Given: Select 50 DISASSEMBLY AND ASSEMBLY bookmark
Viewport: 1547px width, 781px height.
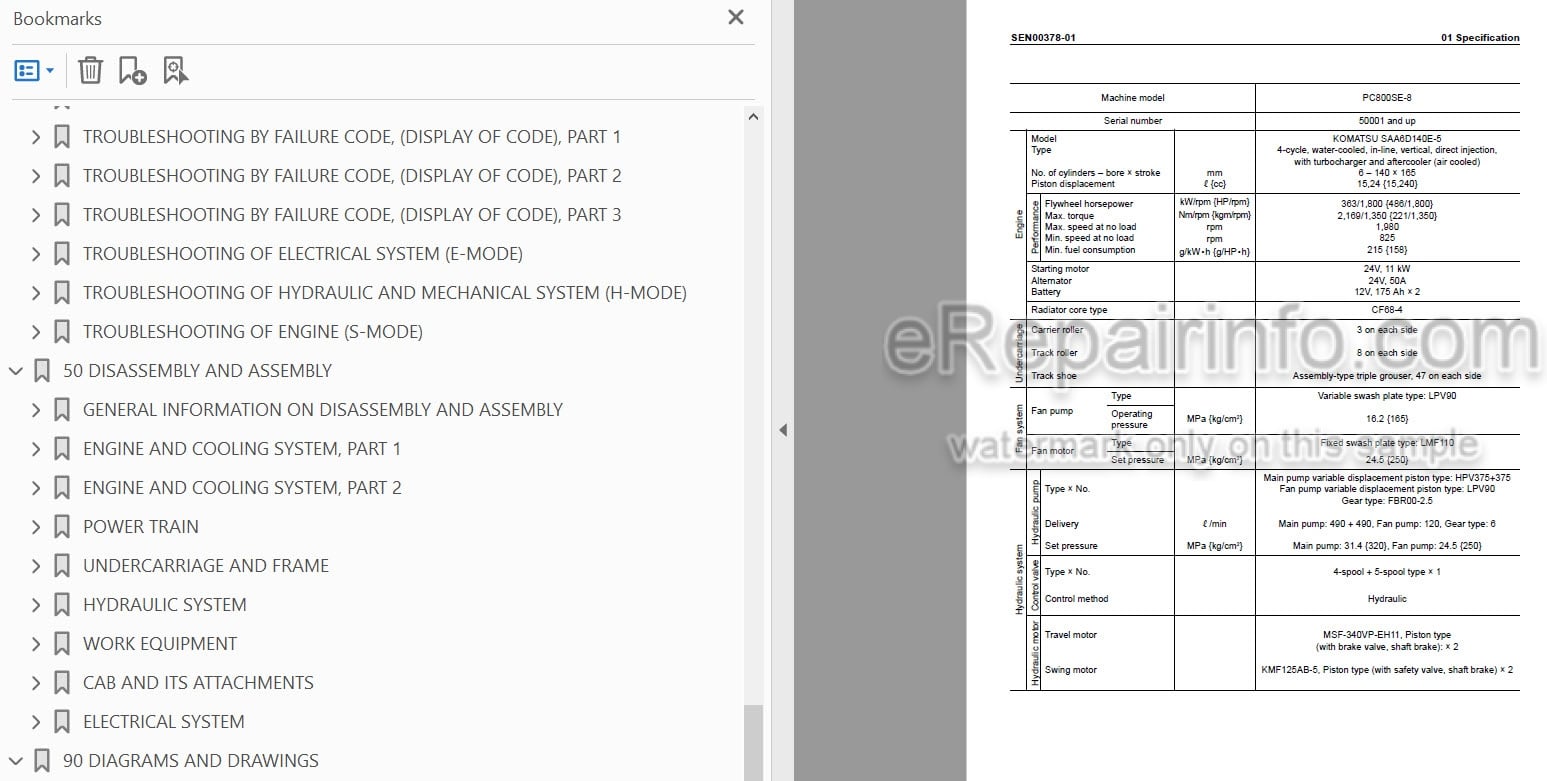Looking at the screenshot, I should 197,371.
